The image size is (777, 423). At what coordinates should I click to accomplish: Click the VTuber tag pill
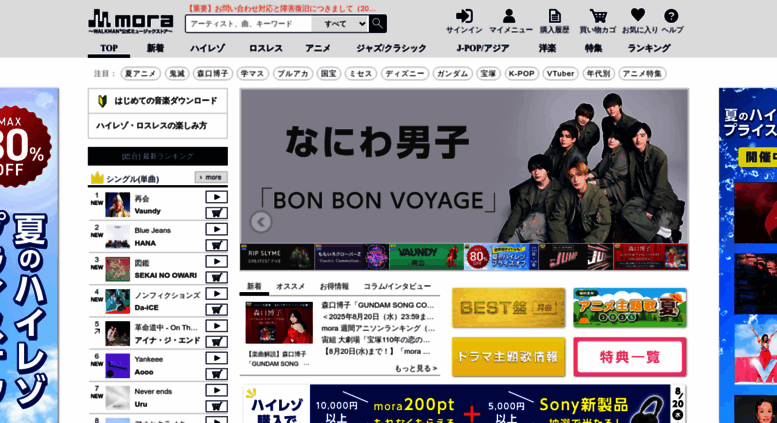point(560,74)
